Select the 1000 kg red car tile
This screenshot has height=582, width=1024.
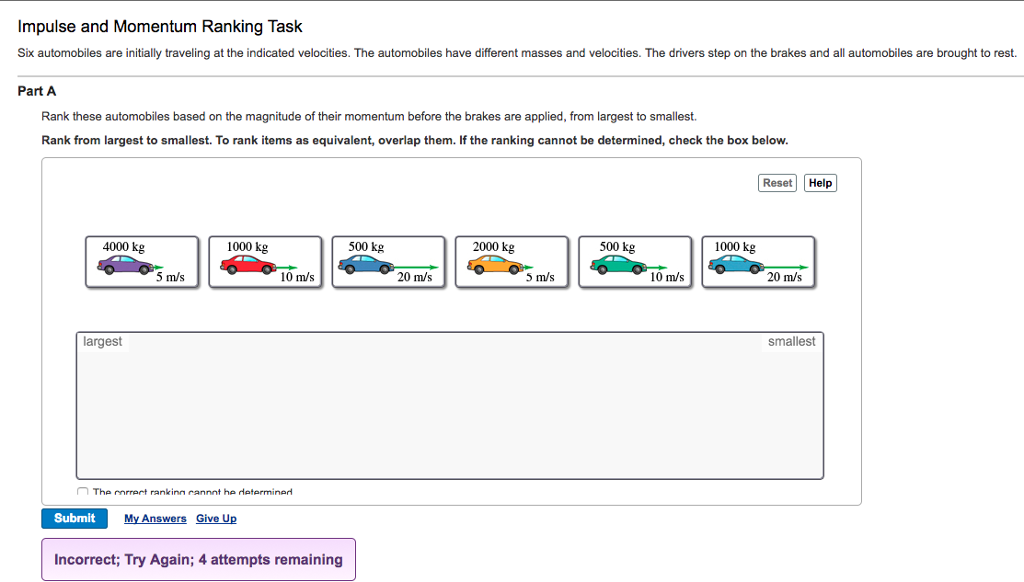click(x=265, y=261)
